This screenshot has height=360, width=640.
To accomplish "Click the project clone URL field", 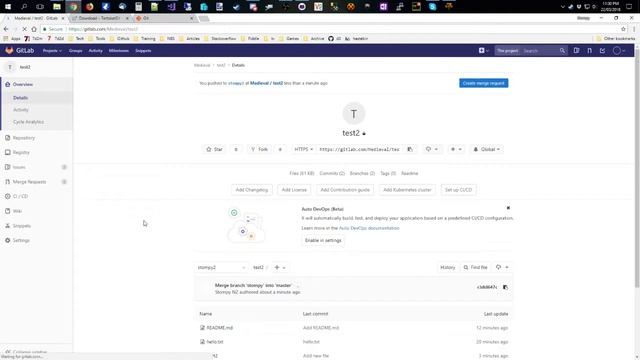I will pos(361,149).
